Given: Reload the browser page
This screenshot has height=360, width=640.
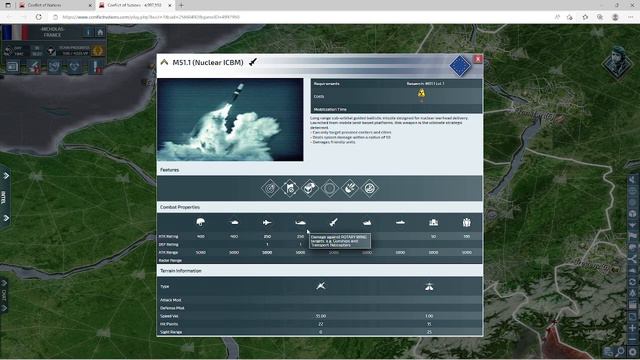Looking at the screenshot, I should 39,17.
